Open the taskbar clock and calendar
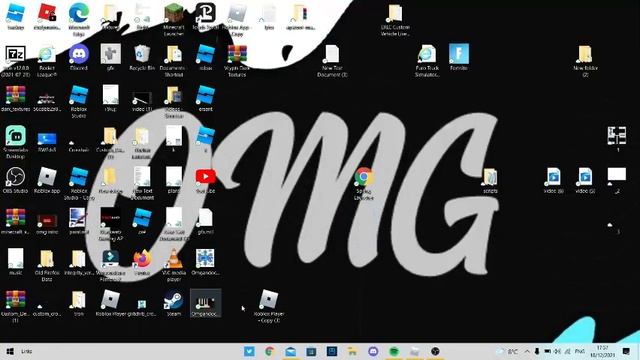 click(602, 351)
